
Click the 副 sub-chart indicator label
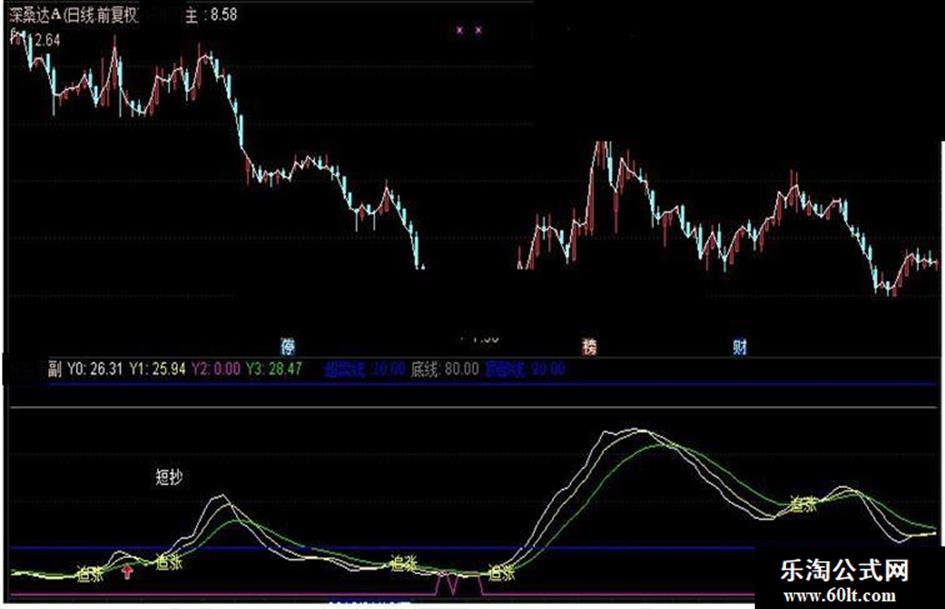55,368
